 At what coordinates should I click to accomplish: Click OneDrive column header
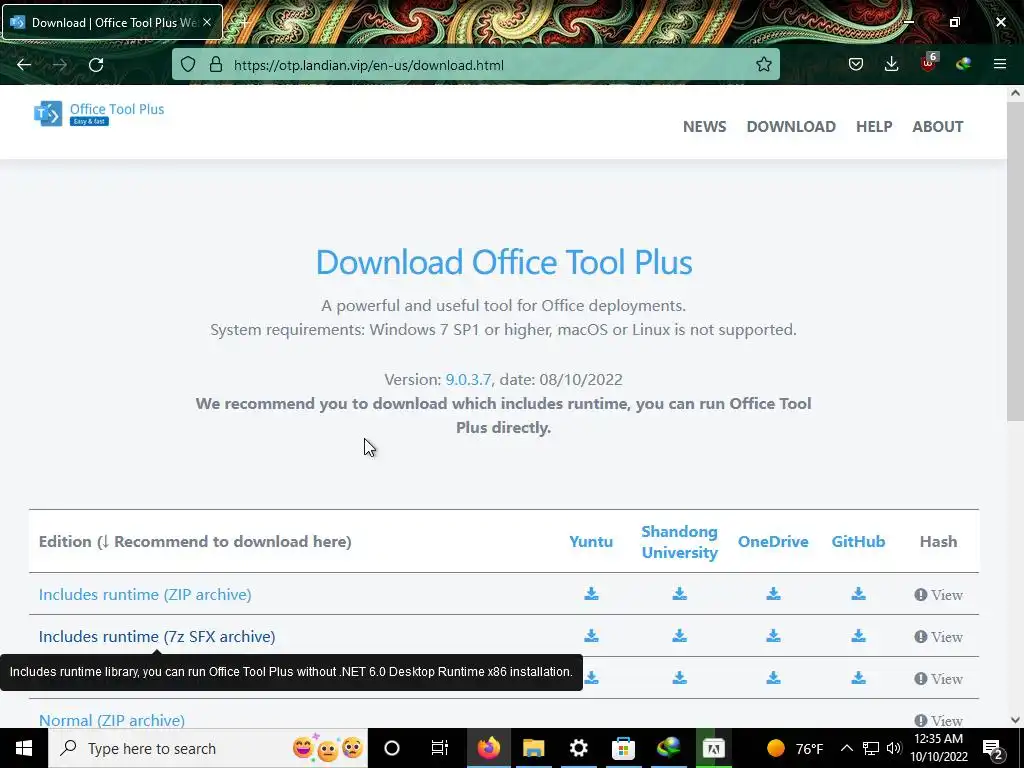pos(773,541)
